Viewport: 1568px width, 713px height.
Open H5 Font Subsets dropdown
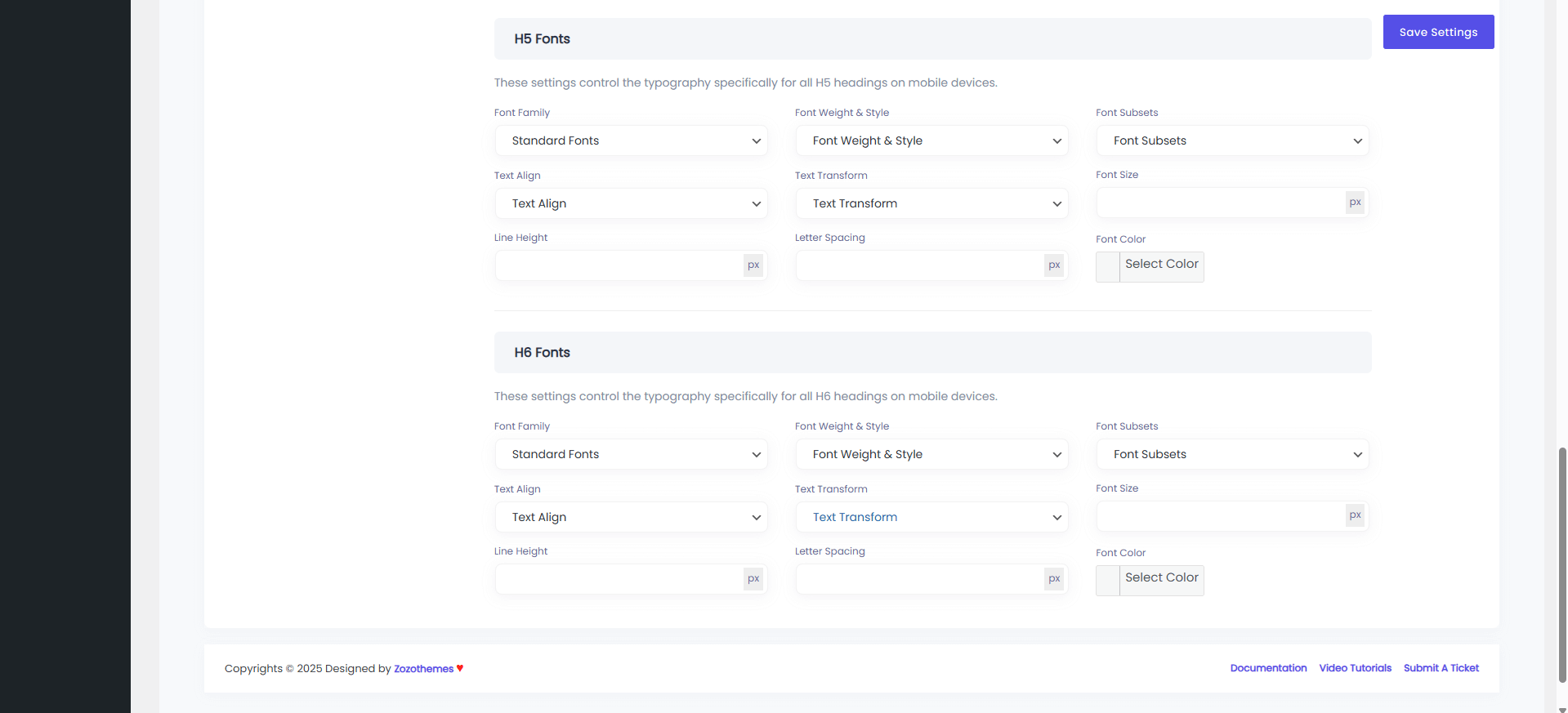coord(1232,140)
